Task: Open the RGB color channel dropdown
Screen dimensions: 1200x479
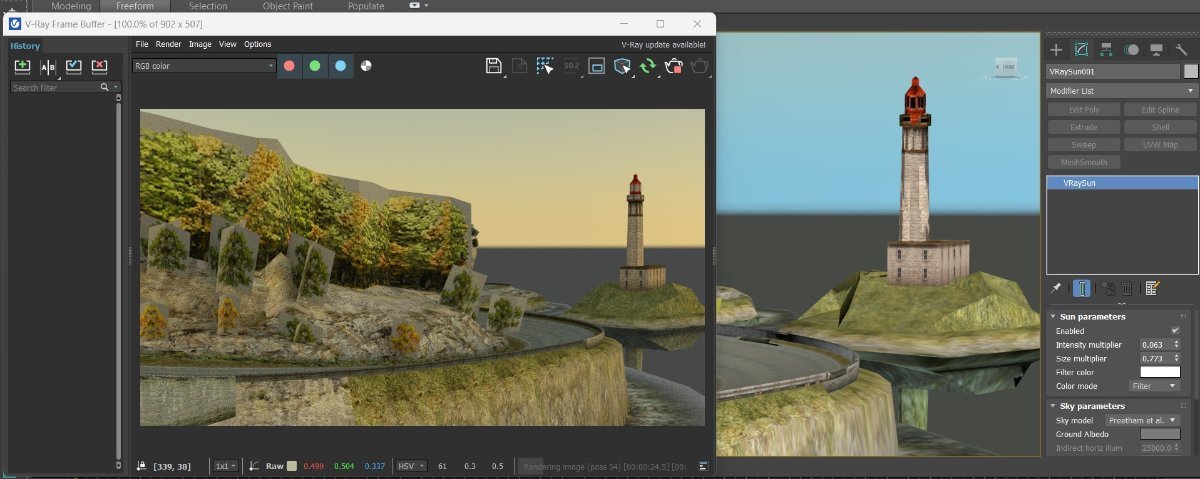Action: [x=204, y=66]
